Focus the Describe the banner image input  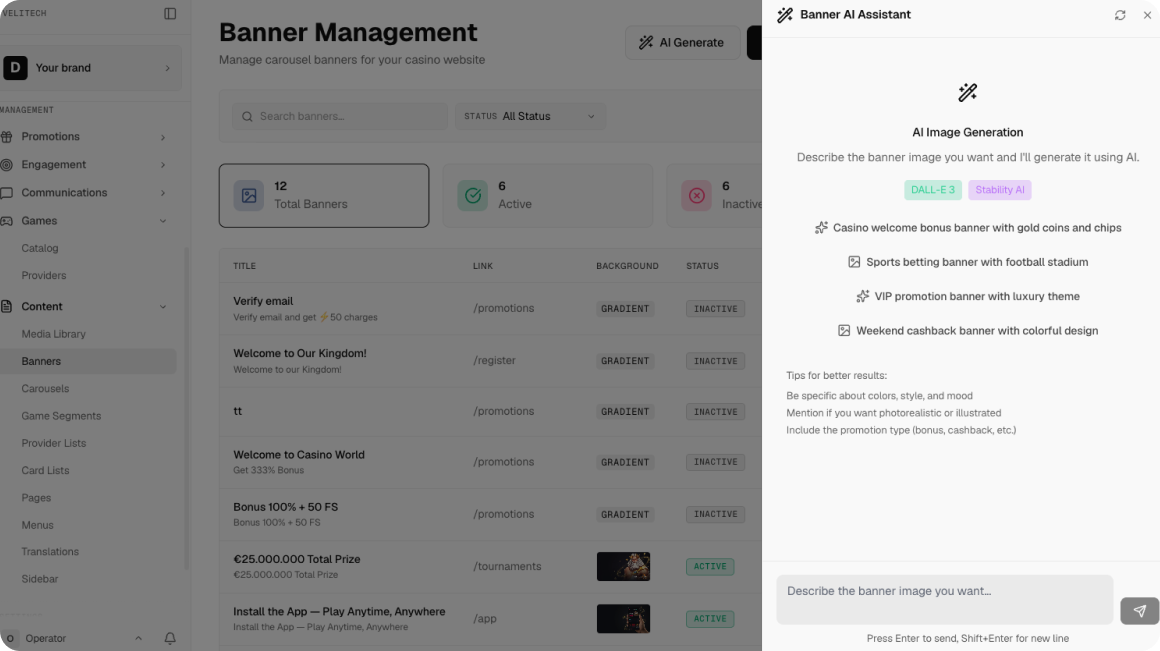(x=945, y=600)
